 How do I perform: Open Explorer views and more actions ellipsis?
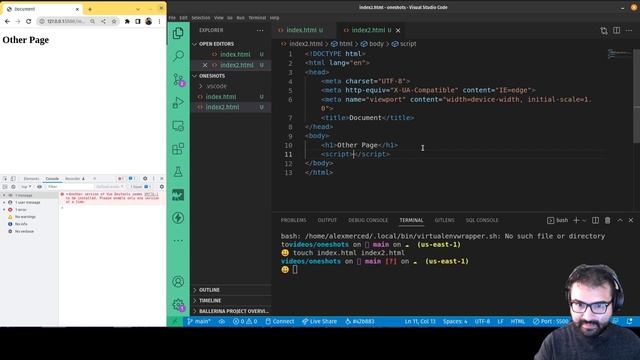[x=260, y=30]
